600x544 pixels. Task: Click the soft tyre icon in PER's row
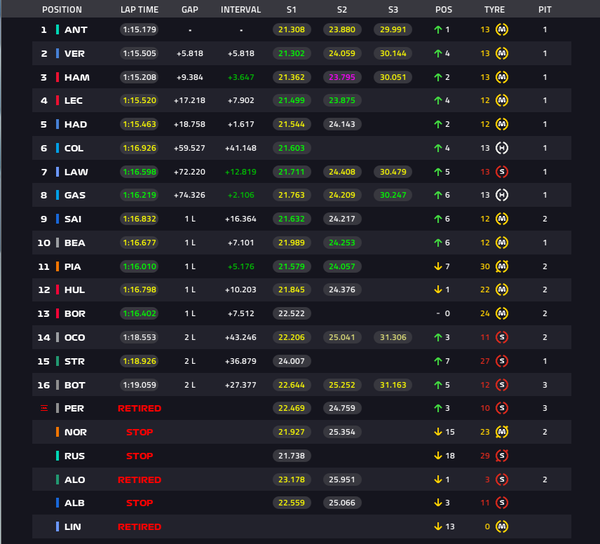[502, 408]
